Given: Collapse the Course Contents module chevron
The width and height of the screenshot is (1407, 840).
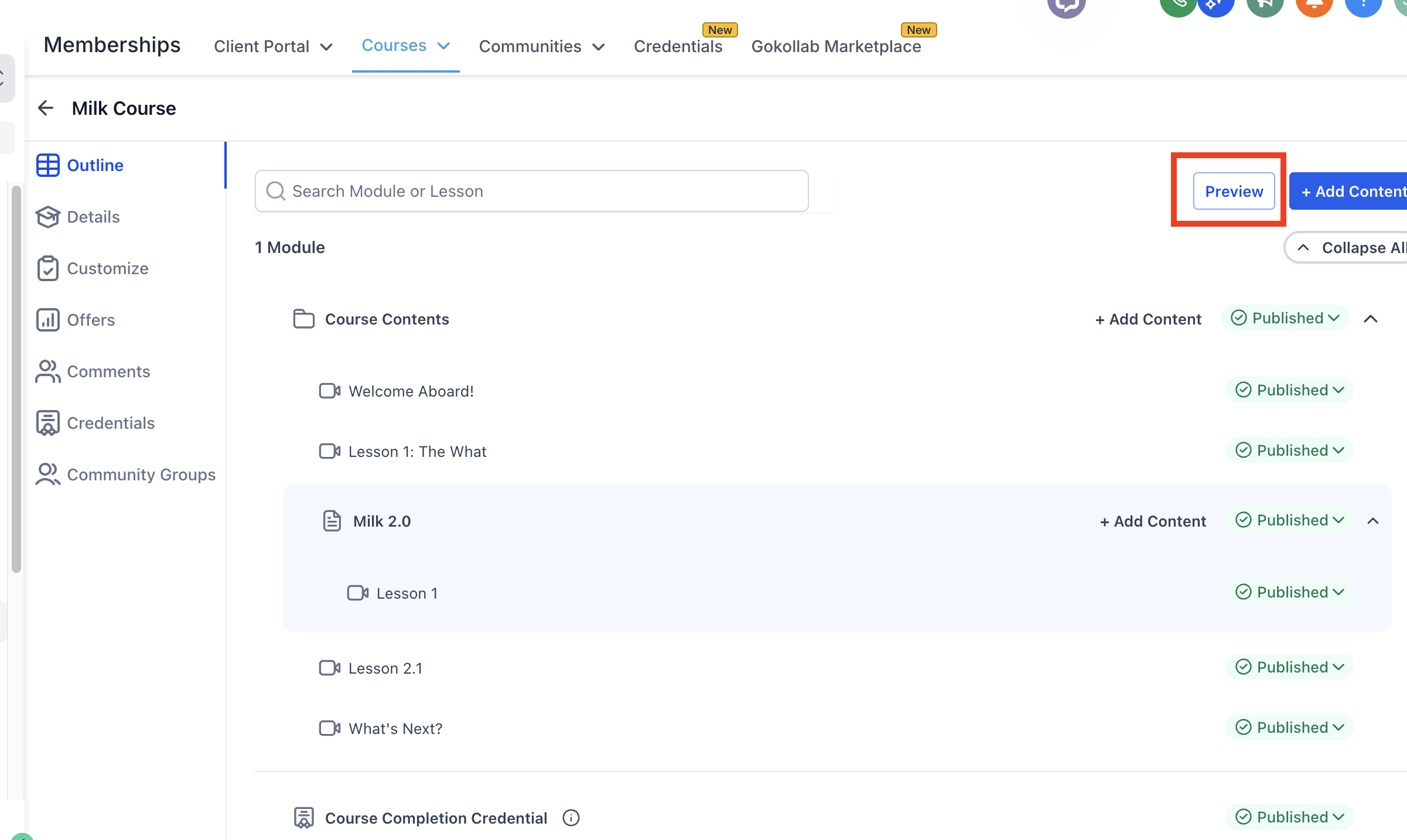Looking at the screenshot, I should [1370, 319].
